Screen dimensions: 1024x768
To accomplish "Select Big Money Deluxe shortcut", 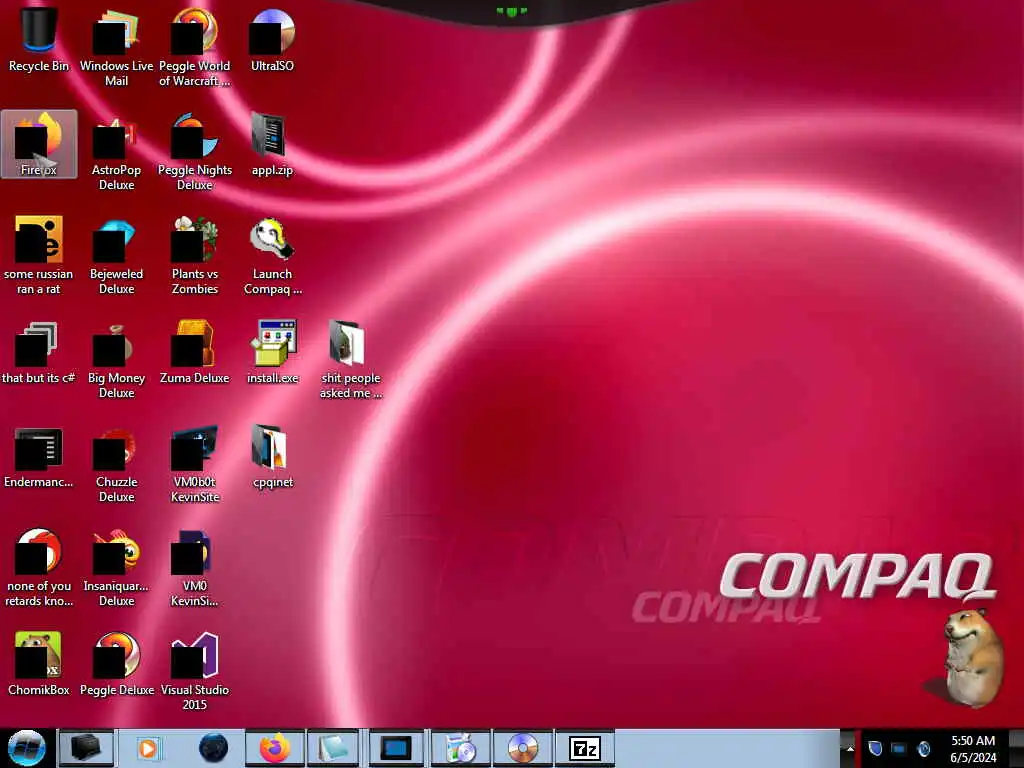I will (116, 360).
